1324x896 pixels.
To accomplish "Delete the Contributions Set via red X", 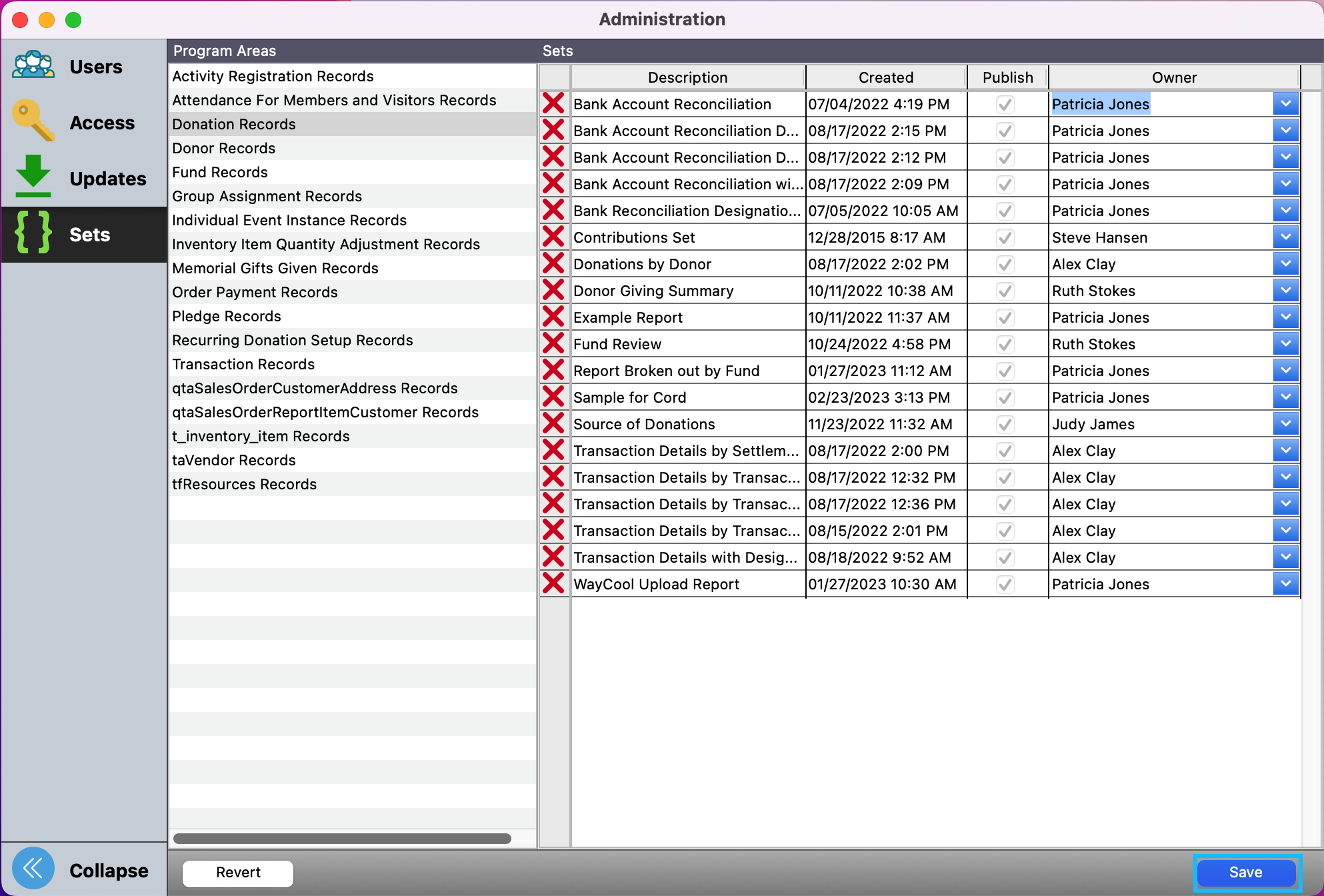I will pyautogui.click(x=553, y=237).
